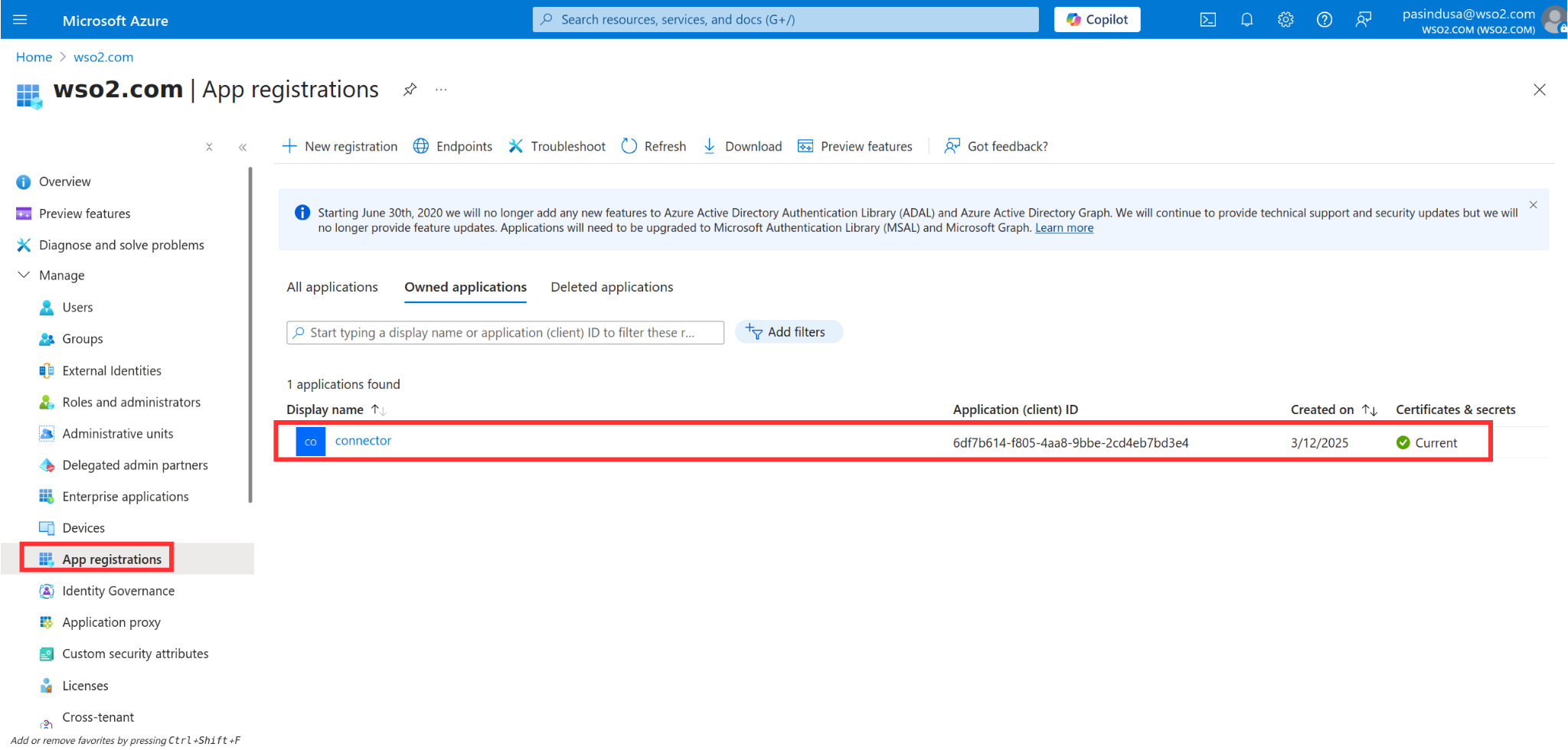1568x750 pixels.
Task: Sort by the Display name column
Action: tap(336, 409)
